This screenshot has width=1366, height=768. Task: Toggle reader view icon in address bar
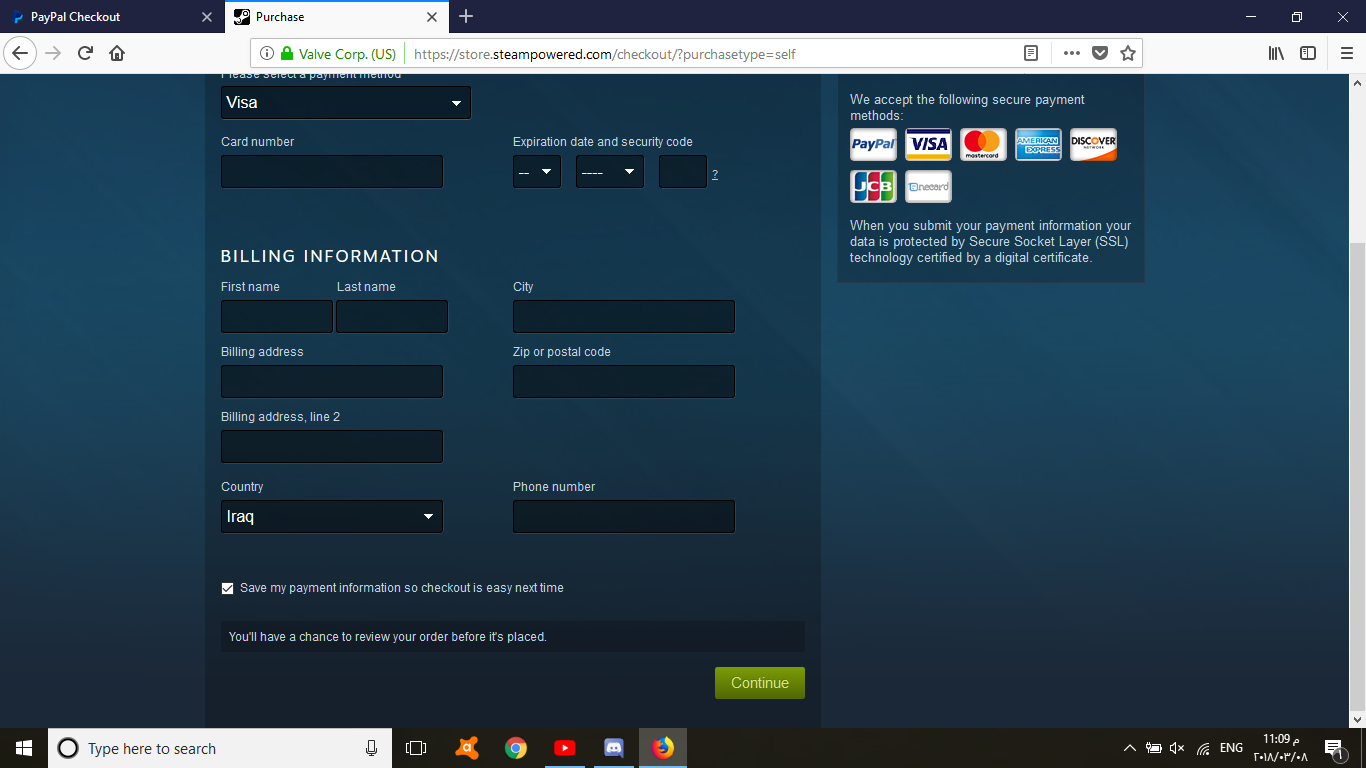(1031, 53)
